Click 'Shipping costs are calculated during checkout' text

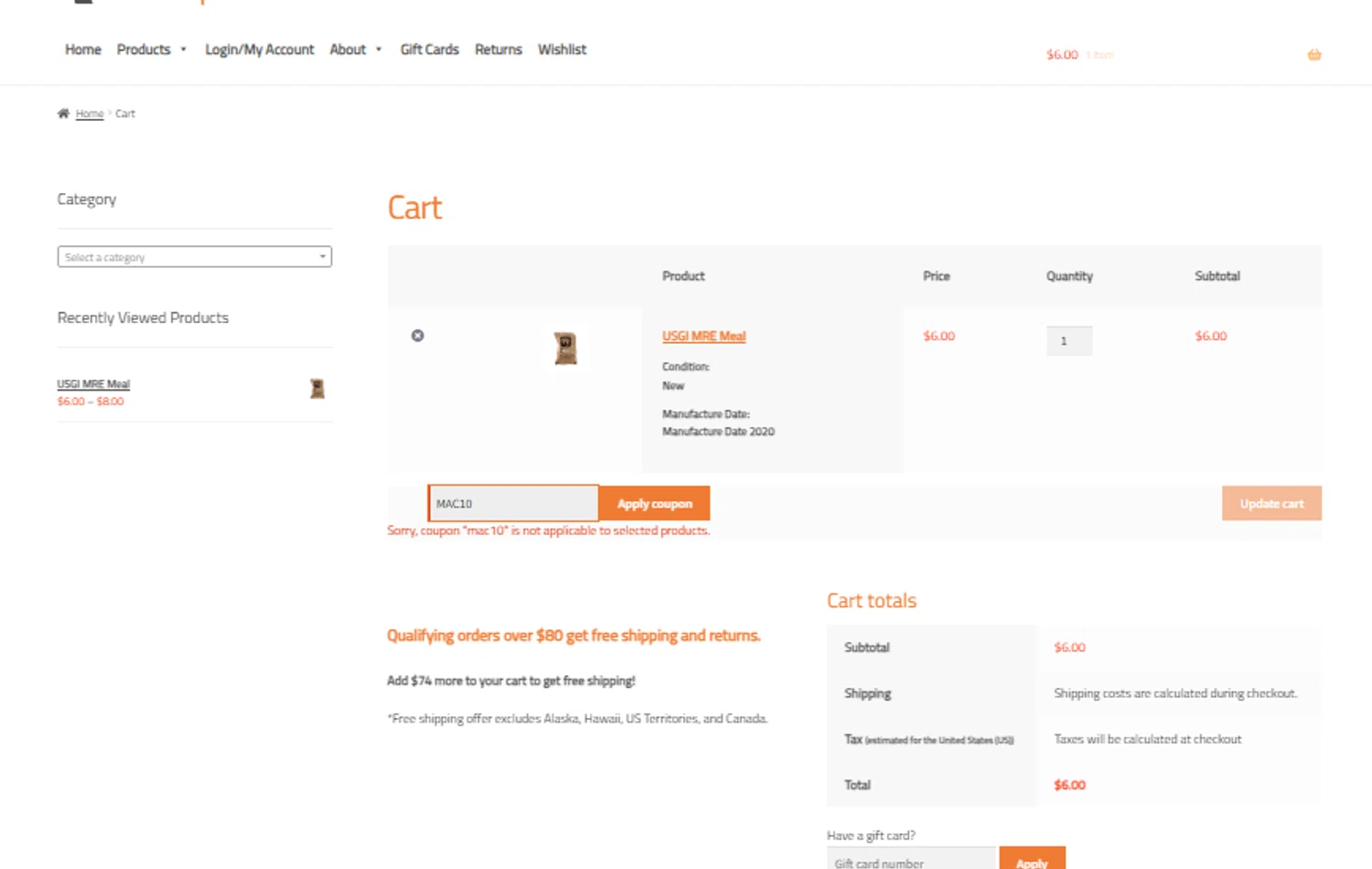[x=1175, y=693]
